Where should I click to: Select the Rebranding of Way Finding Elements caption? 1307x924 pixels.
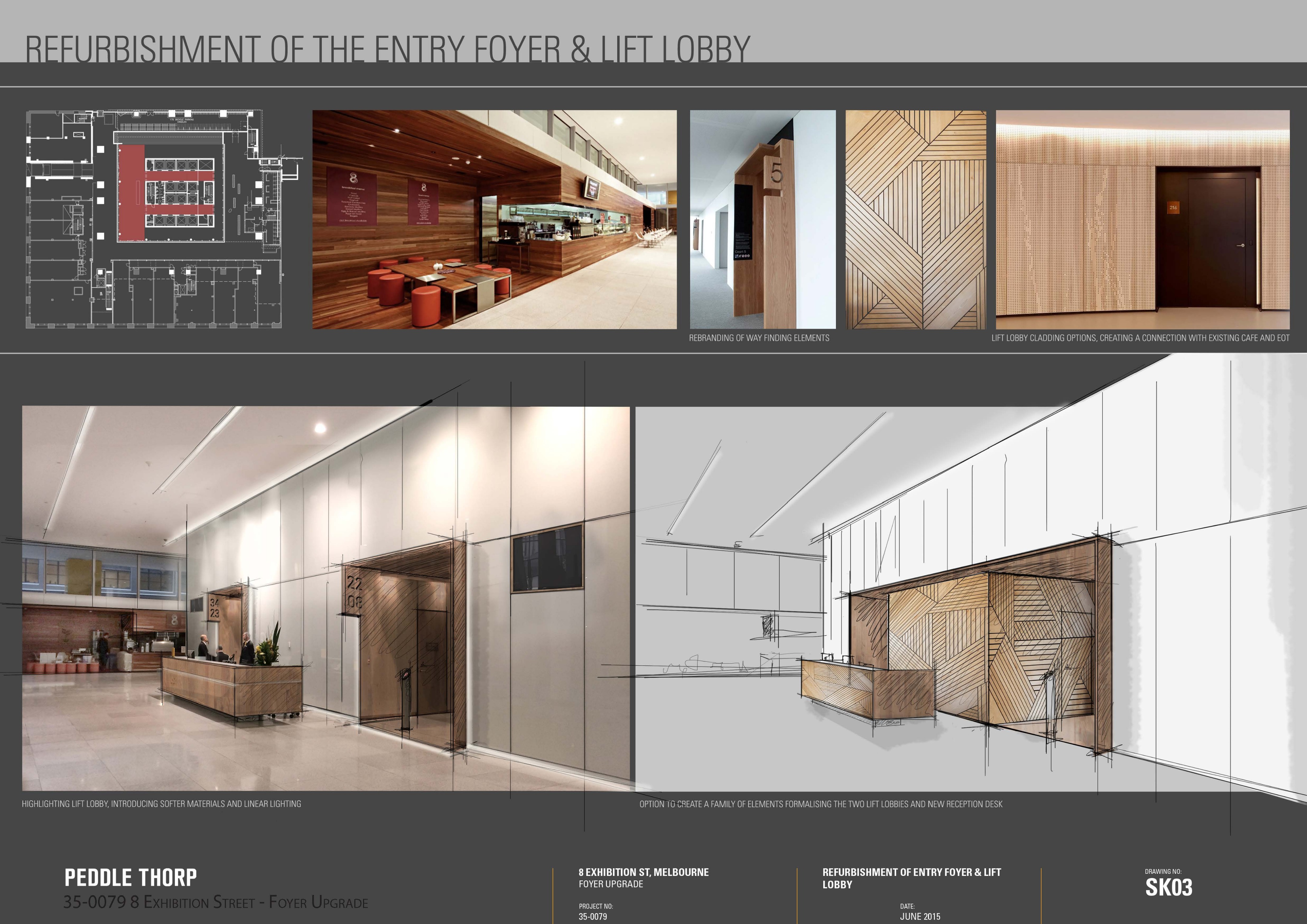[x=759, y=338]
